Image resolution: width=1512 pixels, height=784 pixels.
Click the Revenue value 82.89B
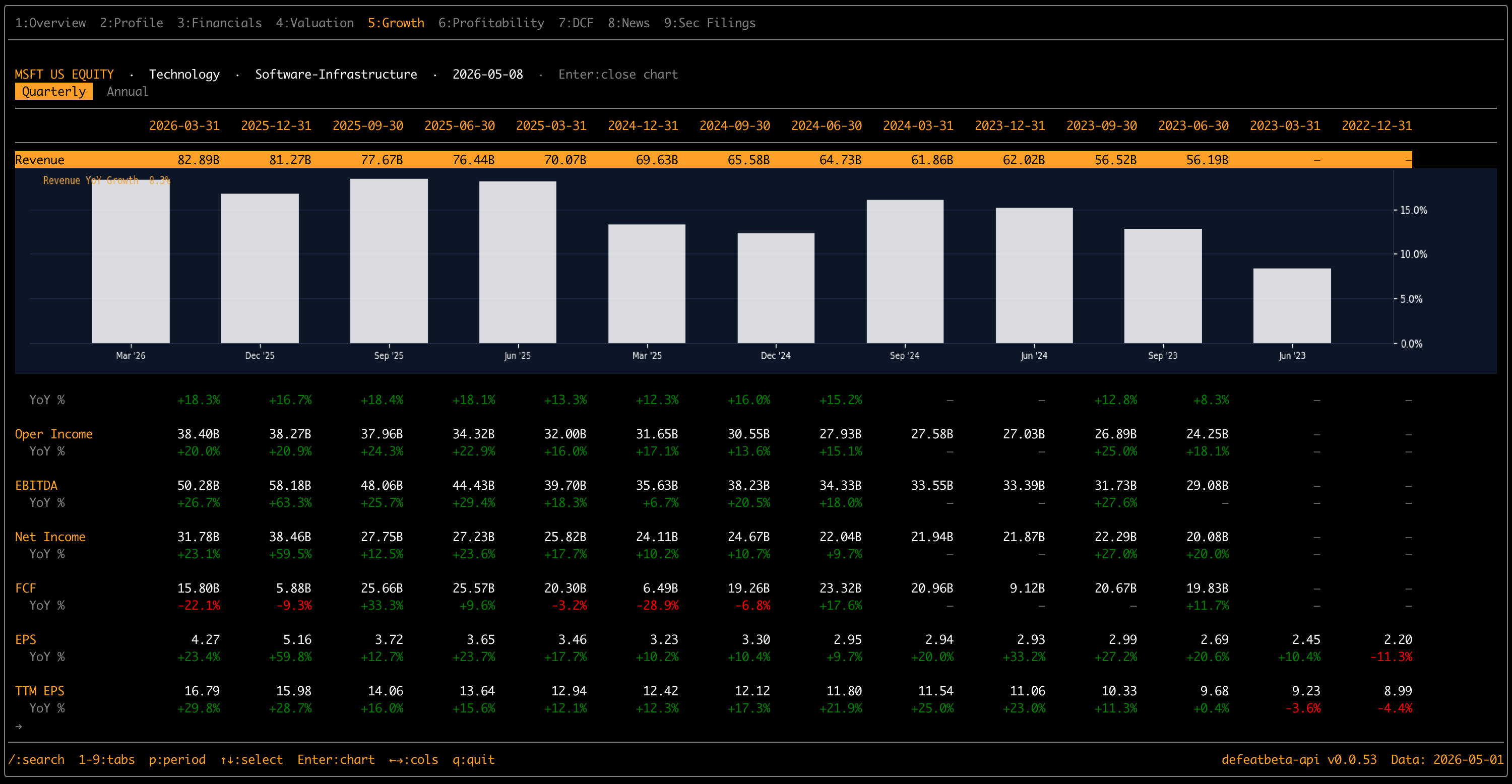[199, 160]
